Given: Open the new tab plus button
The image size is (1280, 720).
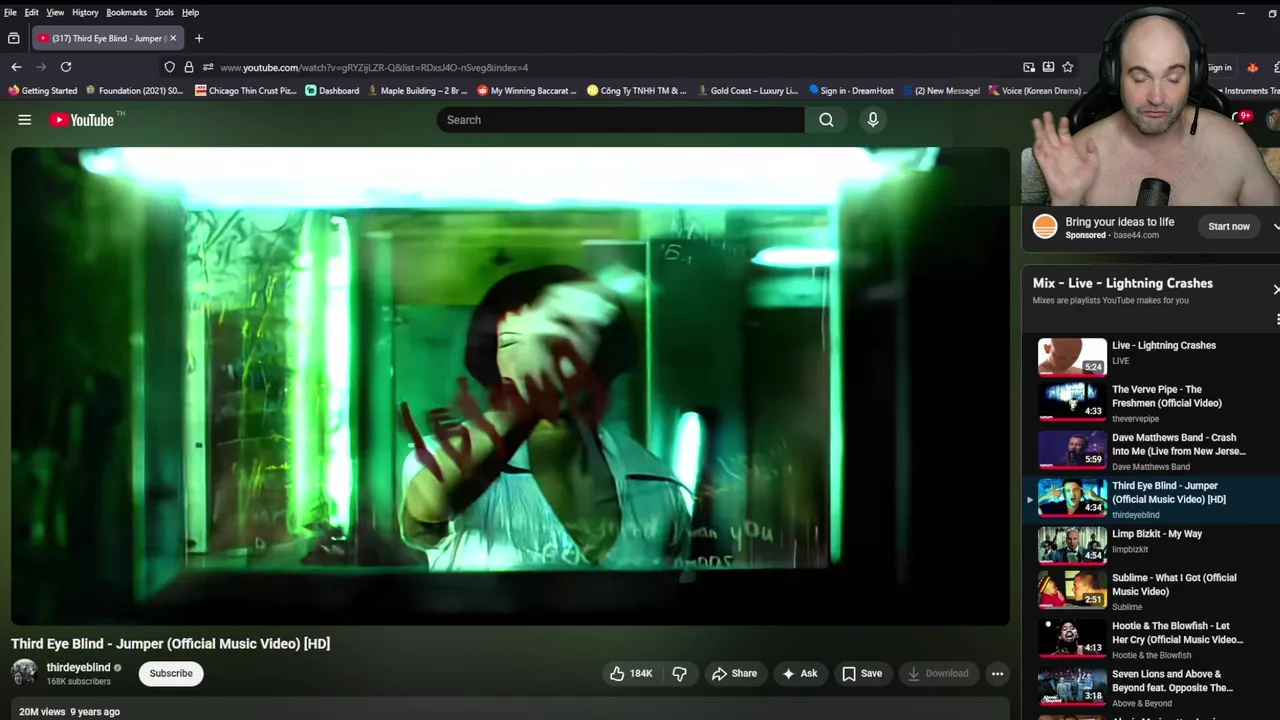Looking at the screenshot, I should [199, 38].
